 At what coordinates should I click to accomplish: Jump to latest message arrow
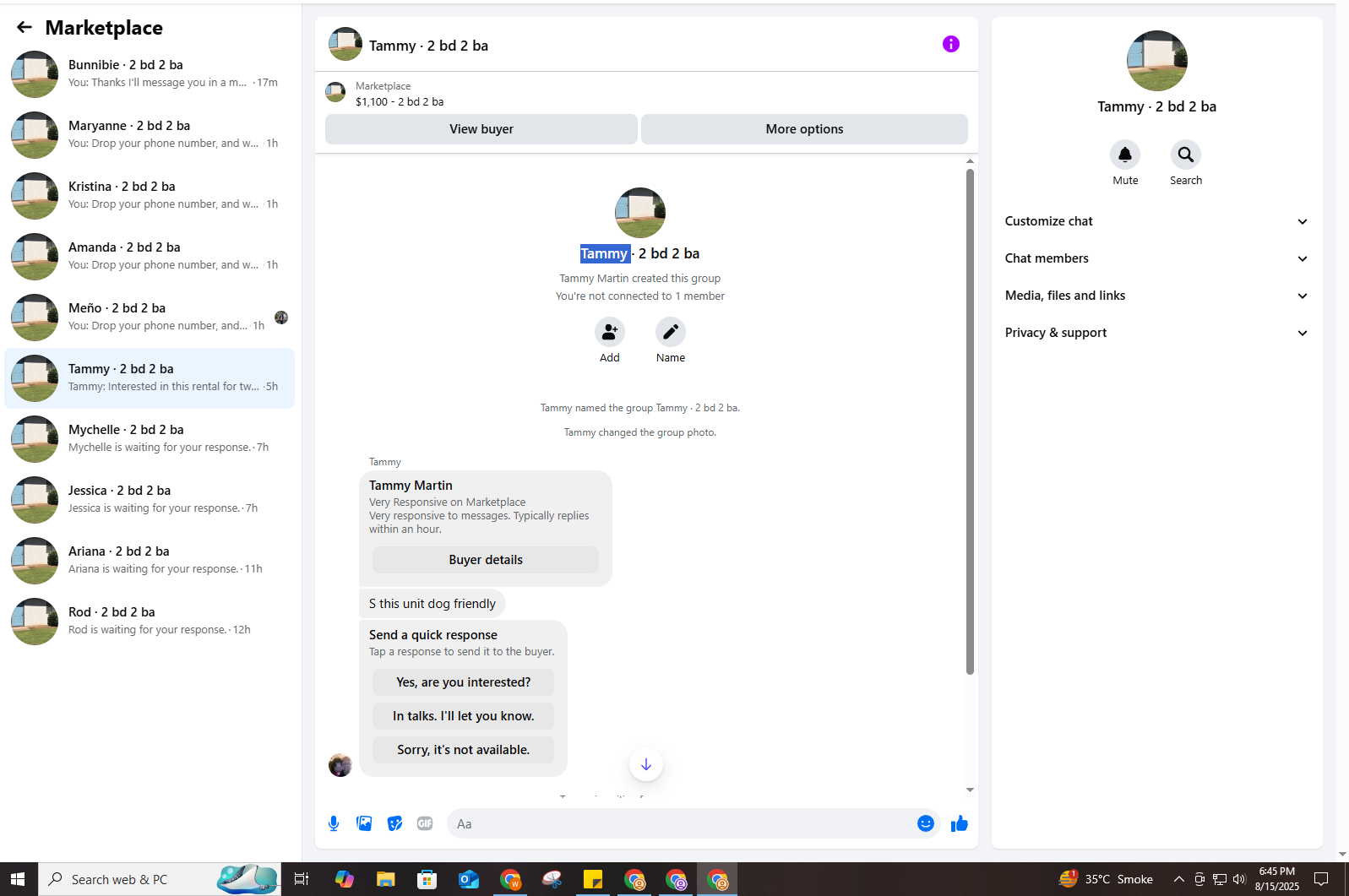pos(646,764)
